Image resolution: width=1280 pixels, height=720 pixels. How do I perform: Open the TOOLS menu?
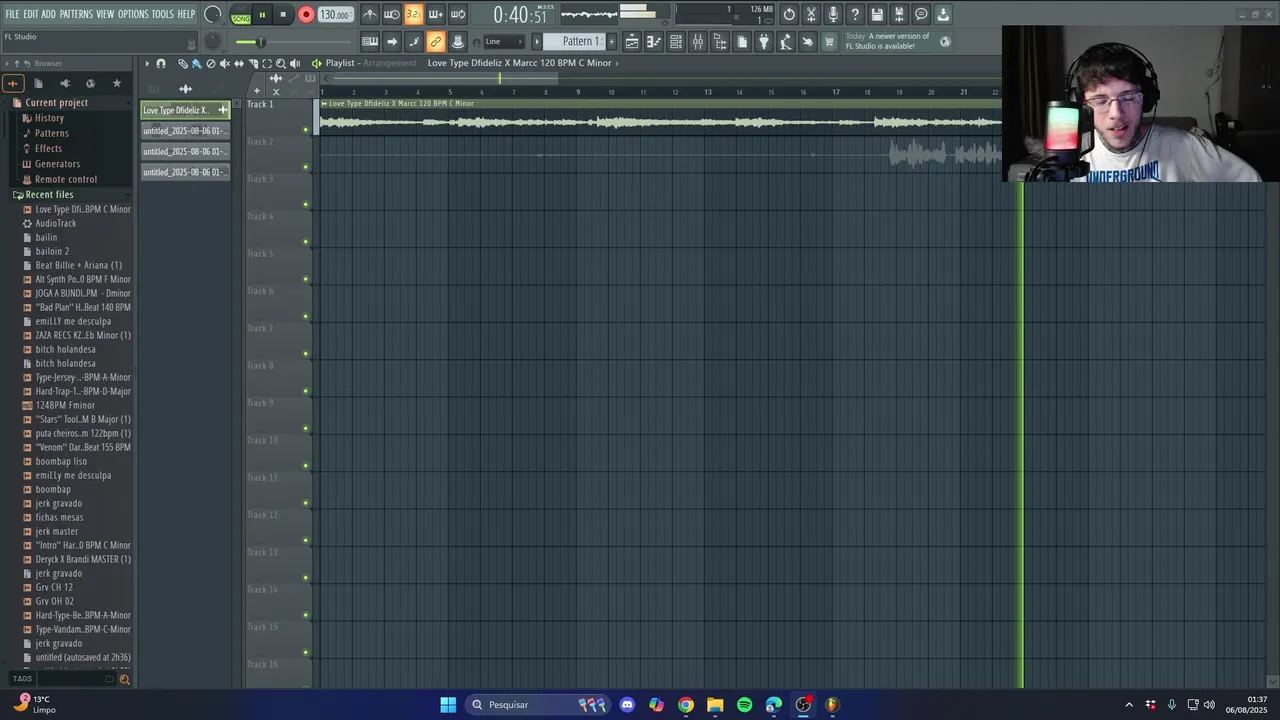coord(162,14)
